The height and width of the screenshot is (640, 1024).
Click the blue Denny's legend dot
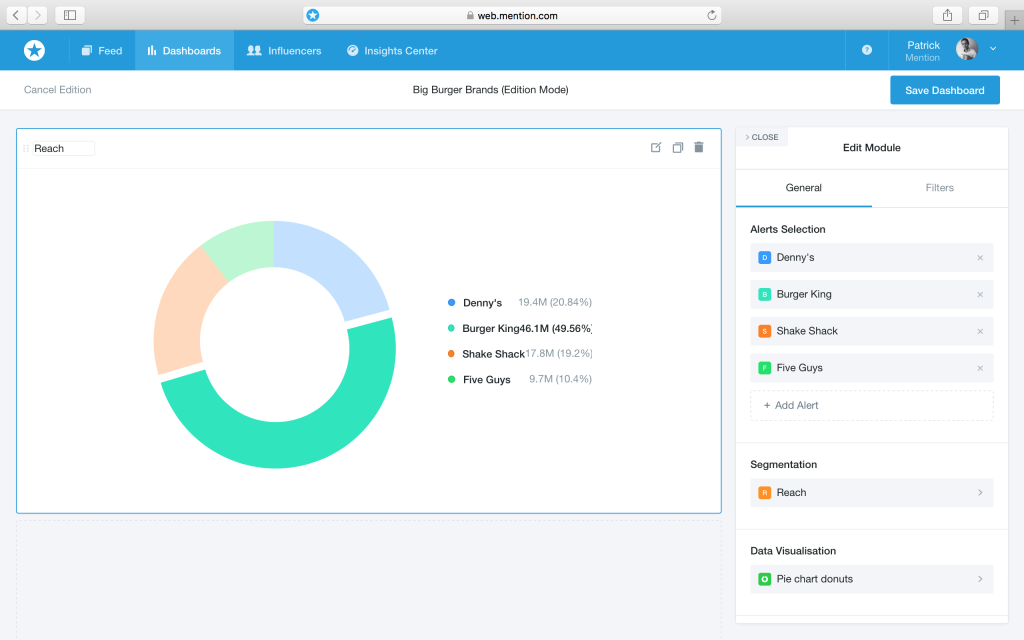451,302
